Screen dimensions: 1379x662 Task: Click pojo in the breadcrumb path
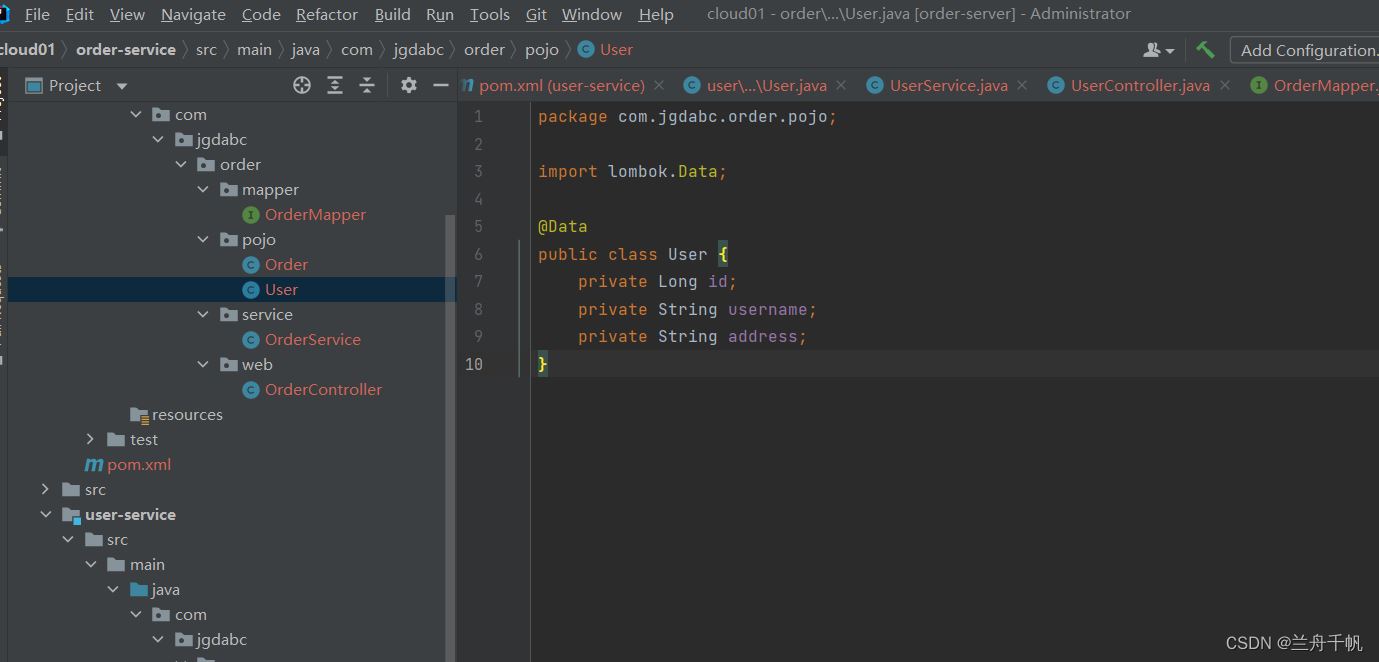point(542,49)
